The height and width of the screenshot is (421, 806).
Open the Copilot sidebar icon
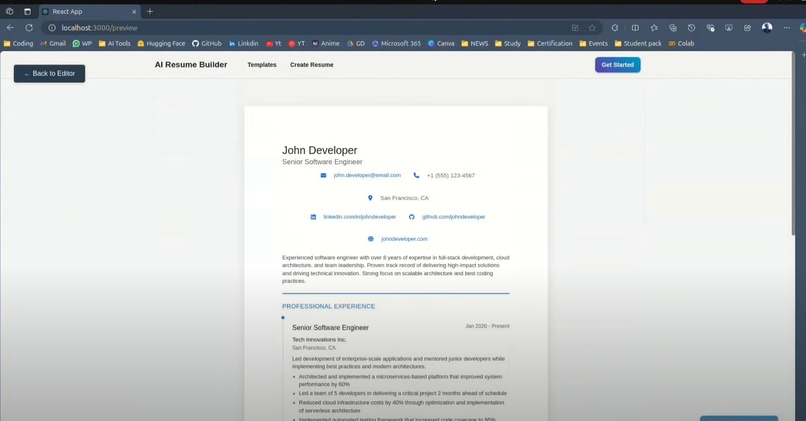point(803,28)
